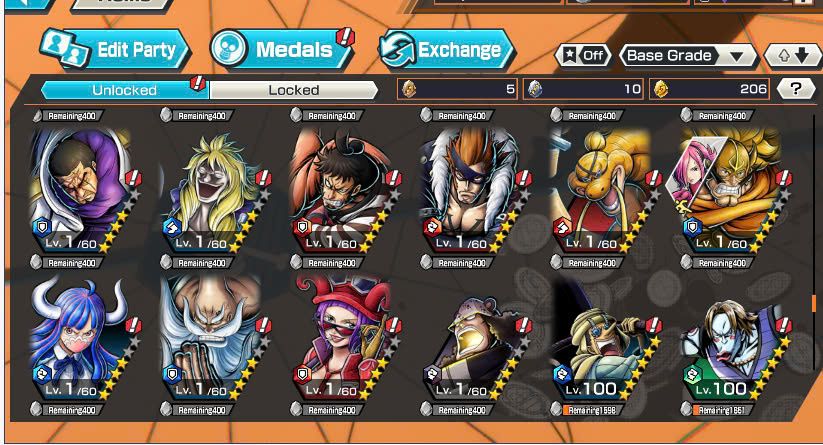Open the Edit Party screen
Screen dimensions: 823x445
[114, 49]
